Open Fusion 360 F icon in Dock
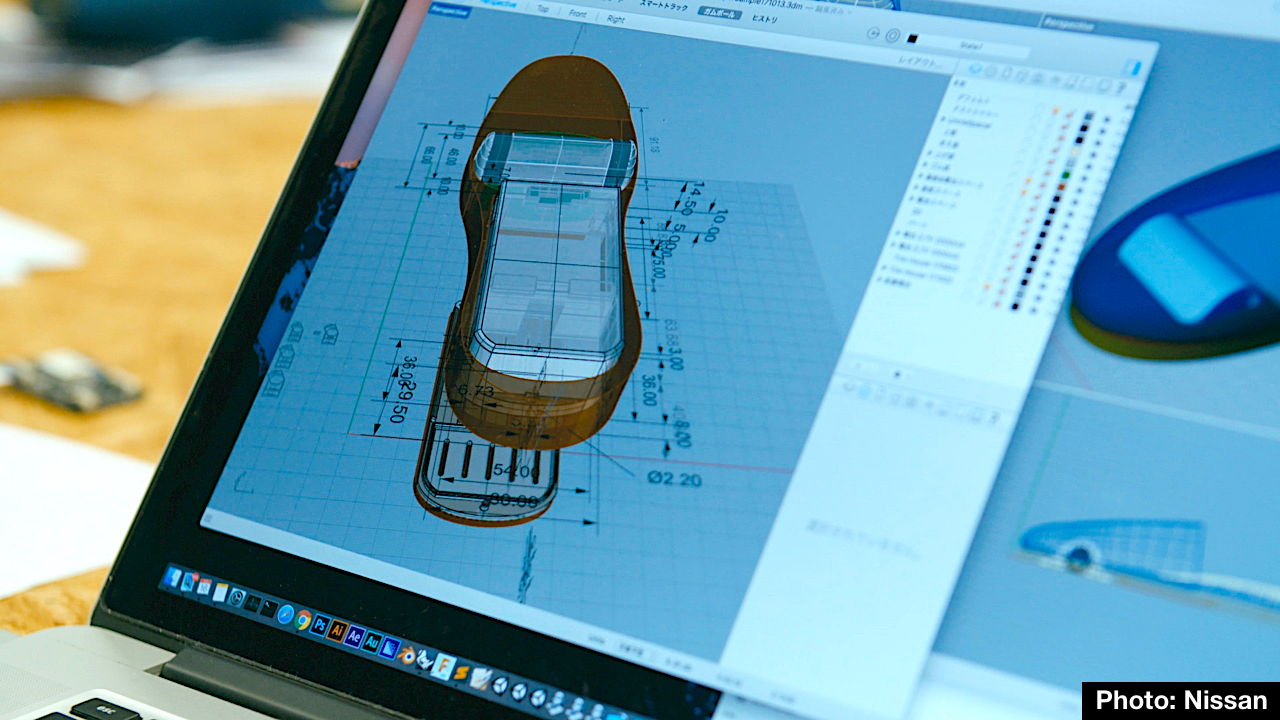The width and height of the screenshot is (1280, 720). click(x=443, y=667)
